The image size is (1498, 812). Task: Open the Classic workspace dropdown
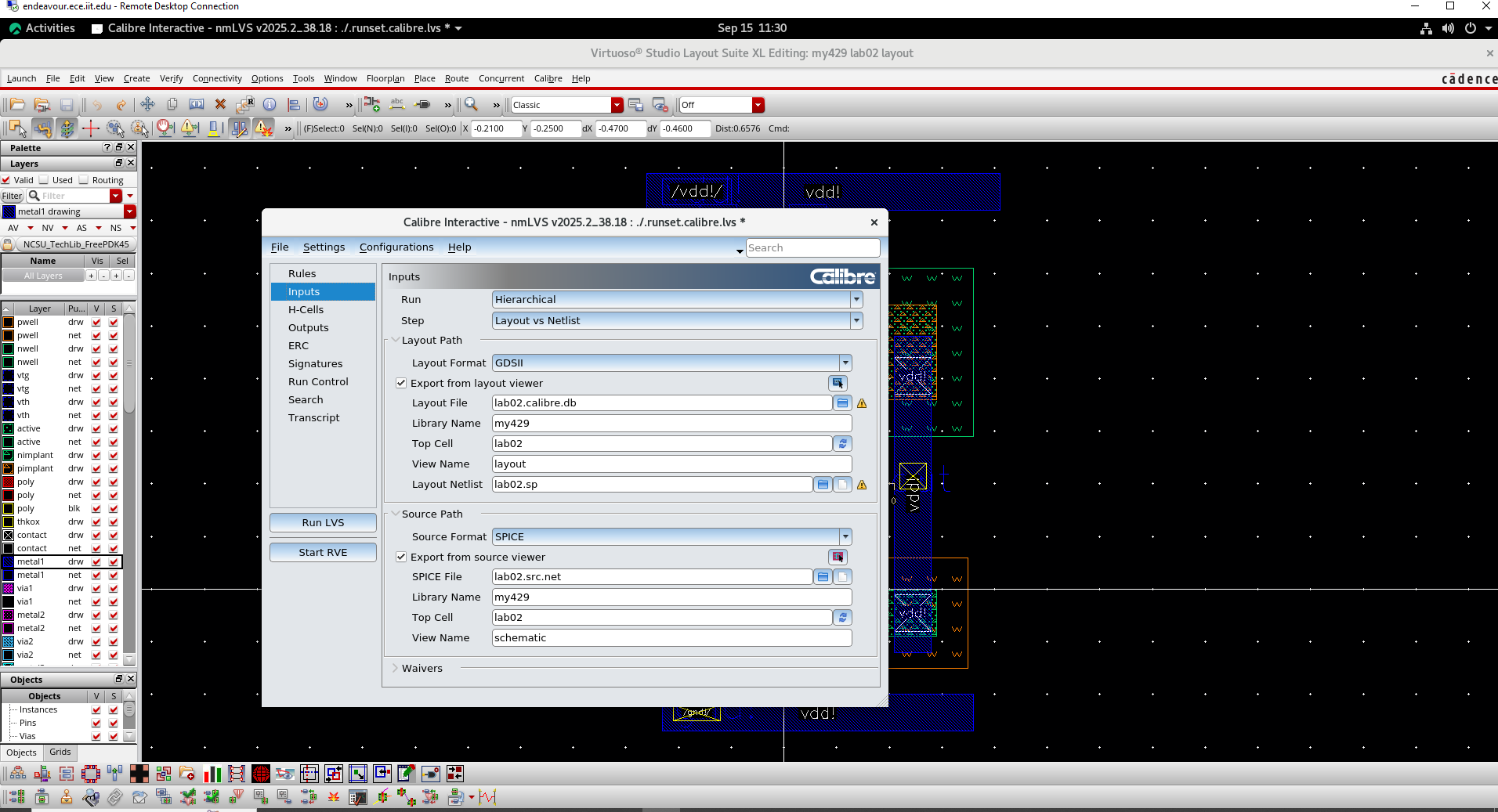617,105
